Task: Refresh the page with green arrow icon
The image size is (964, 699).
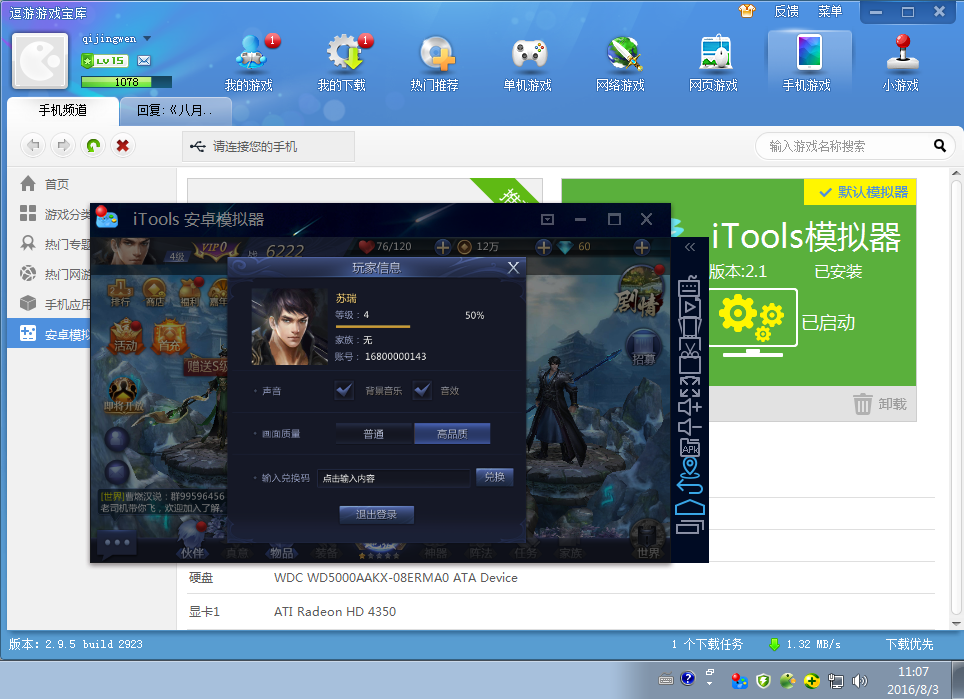Action: [x=93, y=146]
